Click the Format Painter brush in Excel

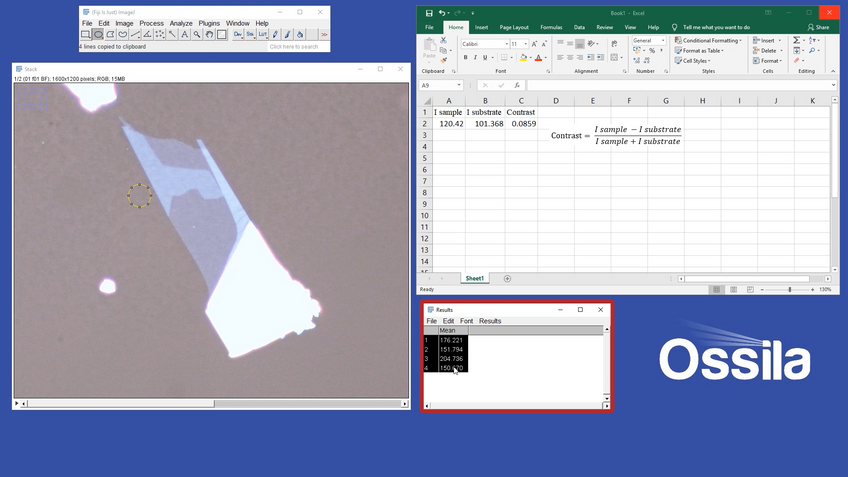click(444, 60)
